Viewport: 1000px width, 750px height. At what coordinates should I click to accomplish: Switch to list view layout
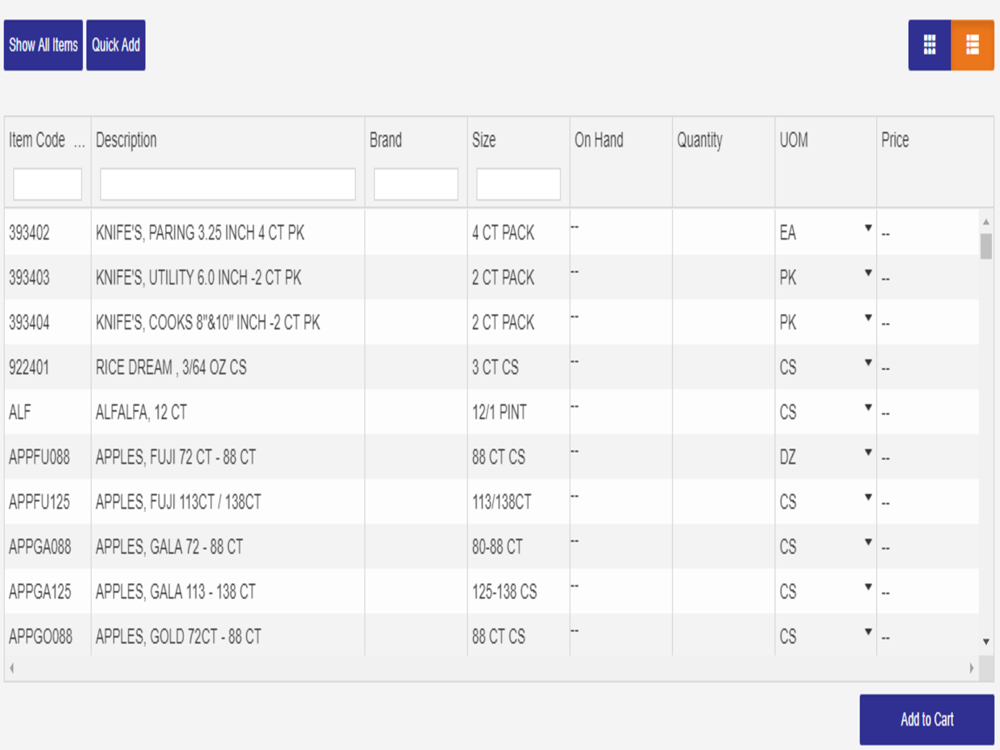click(973, 45)
